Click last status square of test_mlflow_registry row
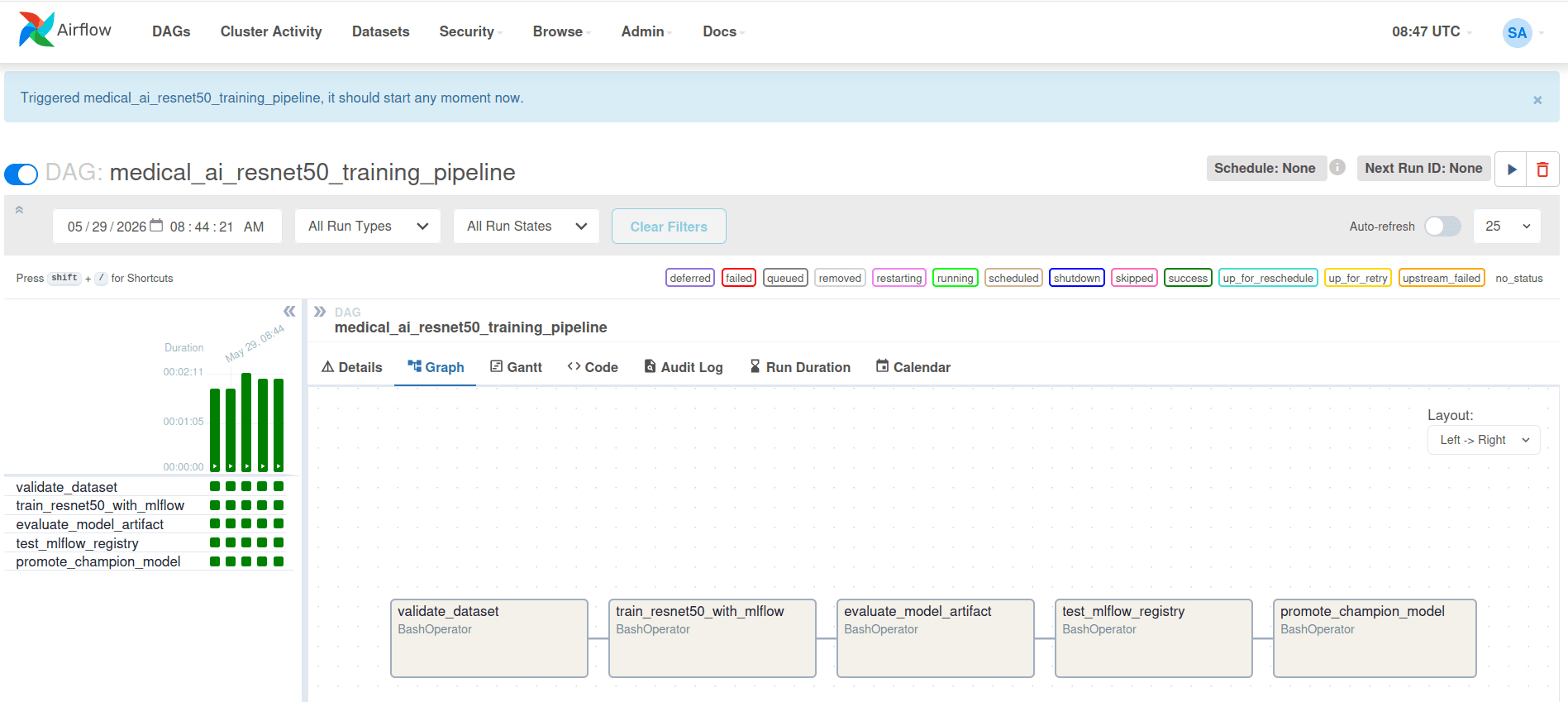The image size is (1568, 702). [x=279, y=542]
